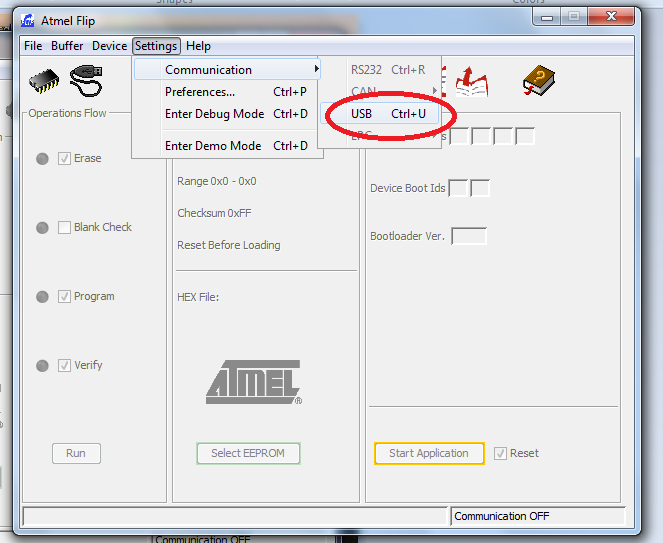Close the open Settings menu
The height and width of the screenshot is (543, 663).
click(156, 46)
